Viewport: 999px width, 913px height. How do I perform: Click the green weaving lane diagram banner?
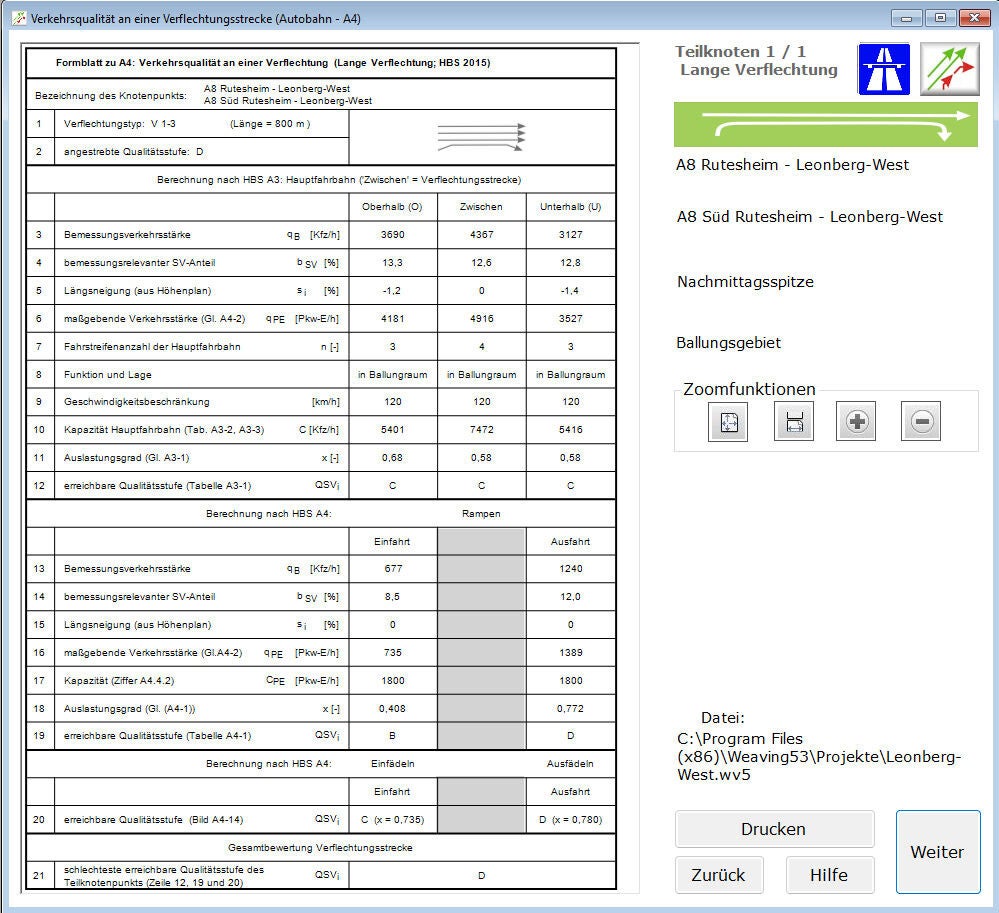pos(825,125)
